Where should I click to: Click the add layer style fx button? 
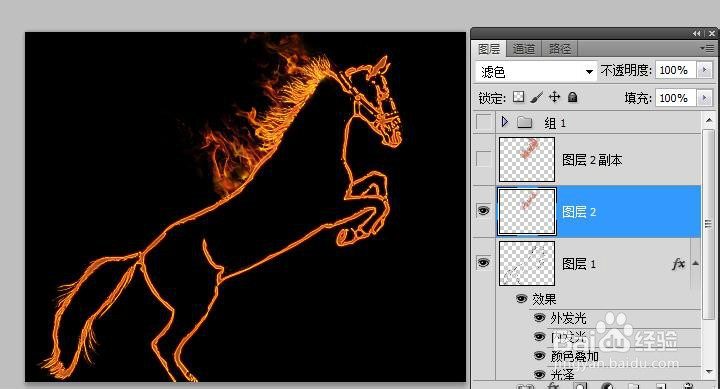[554, 386]
